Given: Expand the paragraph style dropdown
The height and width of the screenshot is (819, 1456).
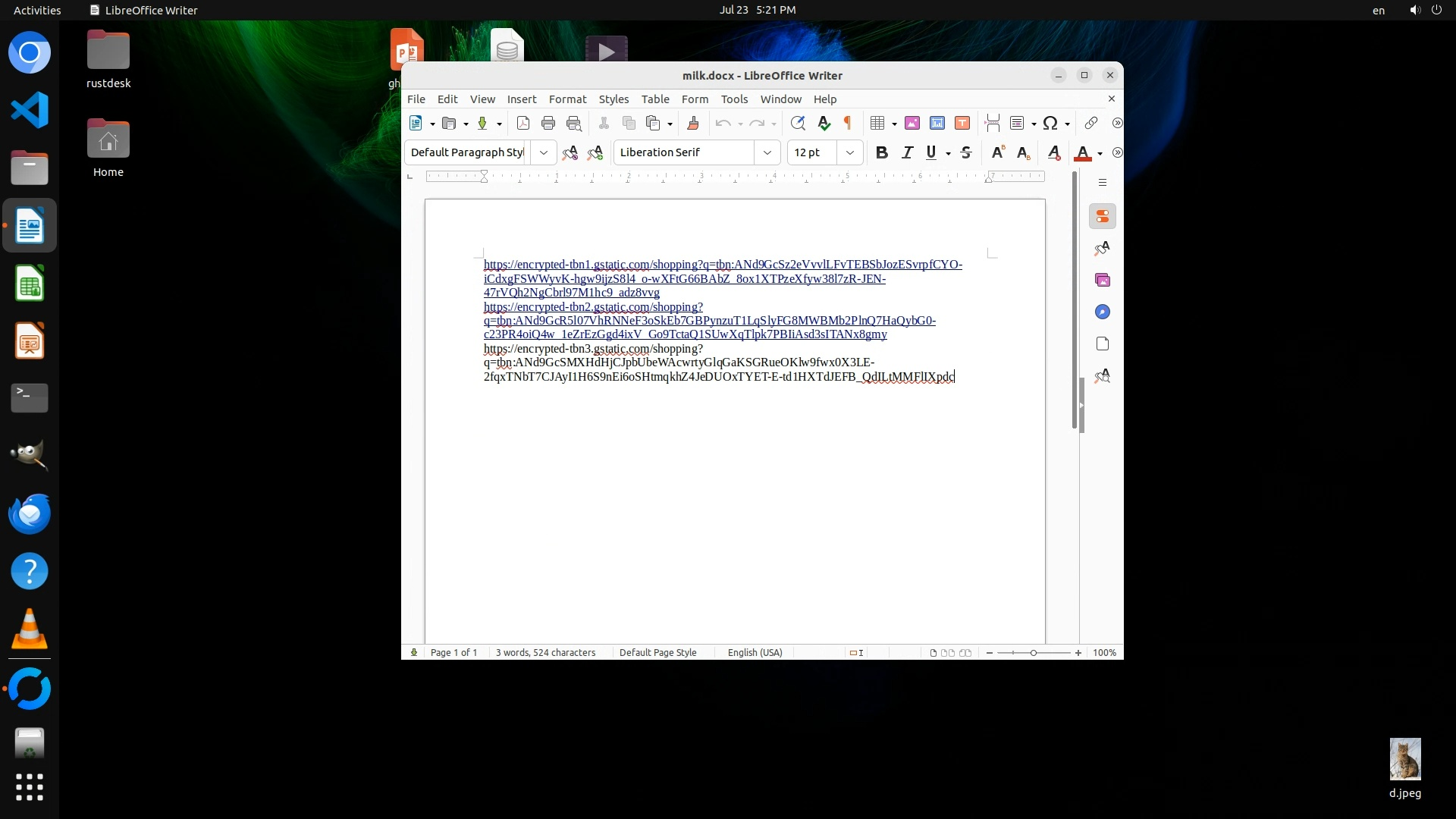Looking at the screenshot, I should [544, 152].
